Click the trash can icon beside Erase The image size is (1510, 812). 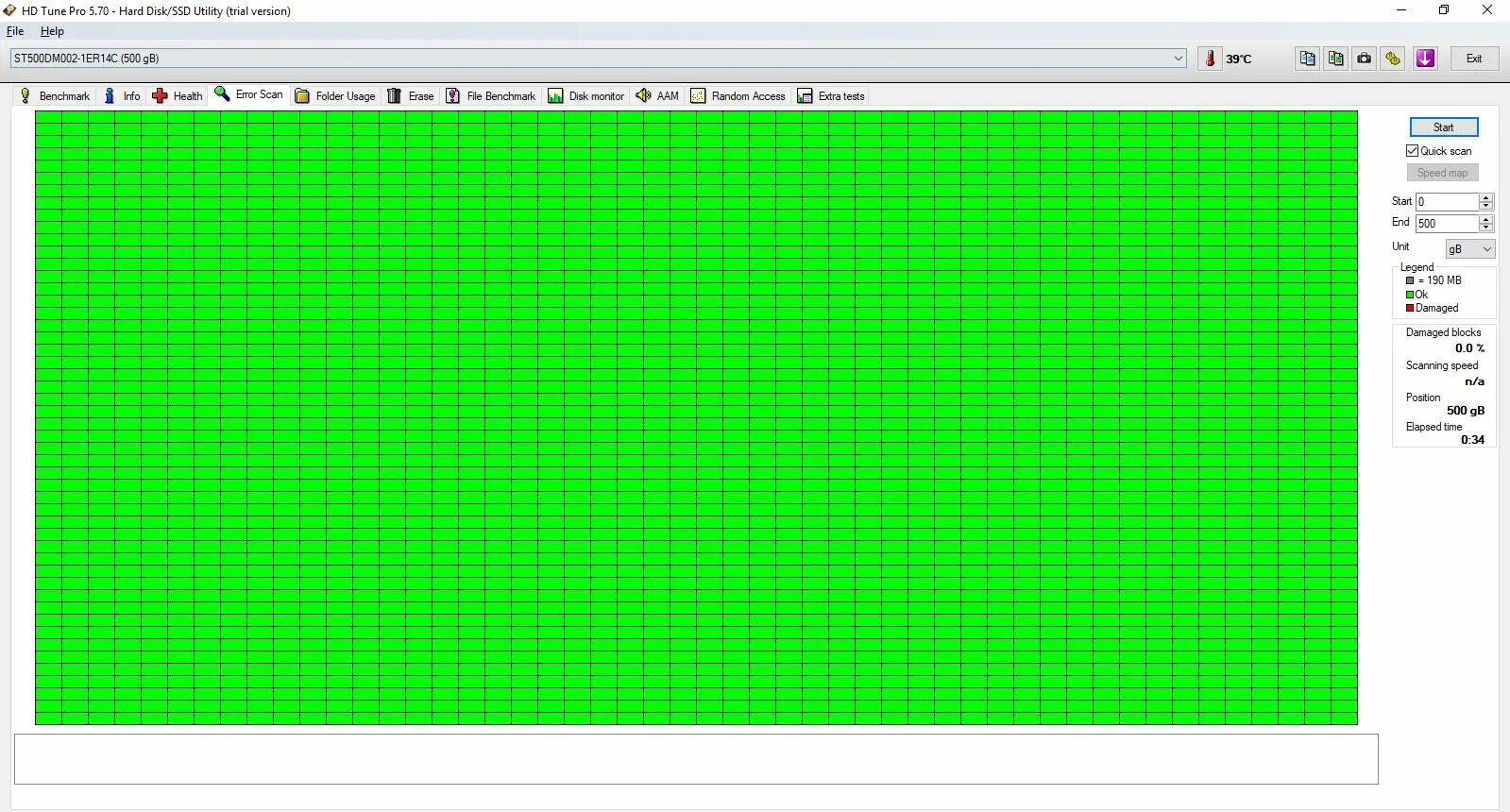coord(395,95)
